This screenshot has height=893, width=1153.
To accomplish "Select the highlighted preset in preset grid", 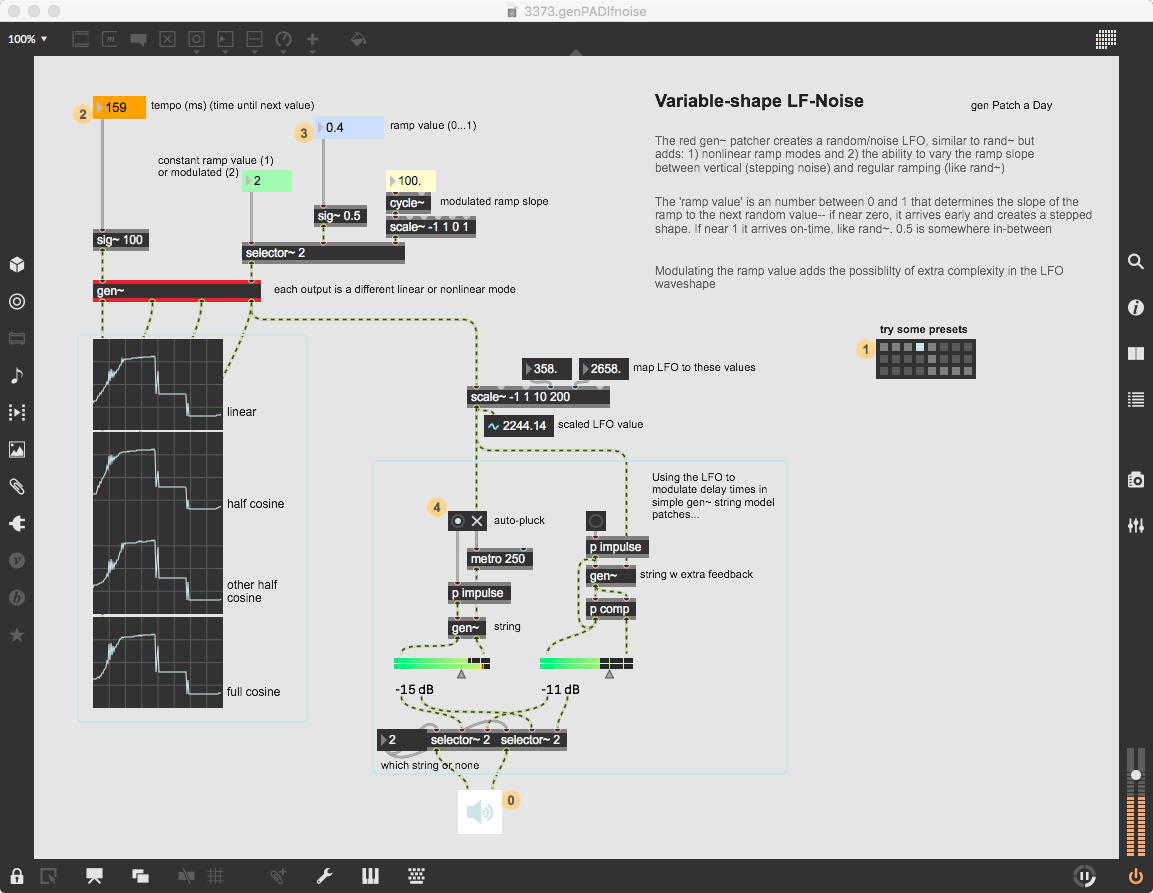I will (920, 347).
